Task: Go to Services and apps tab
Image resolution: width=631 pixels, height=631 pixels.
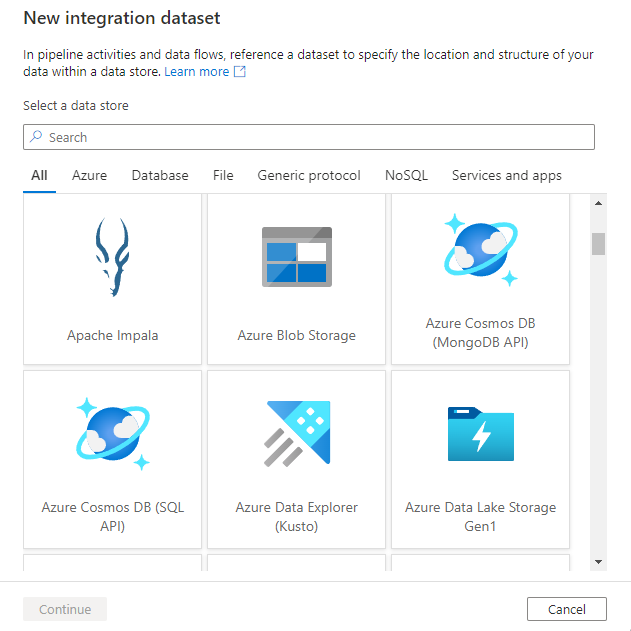Action: click(x=506, y=175)
